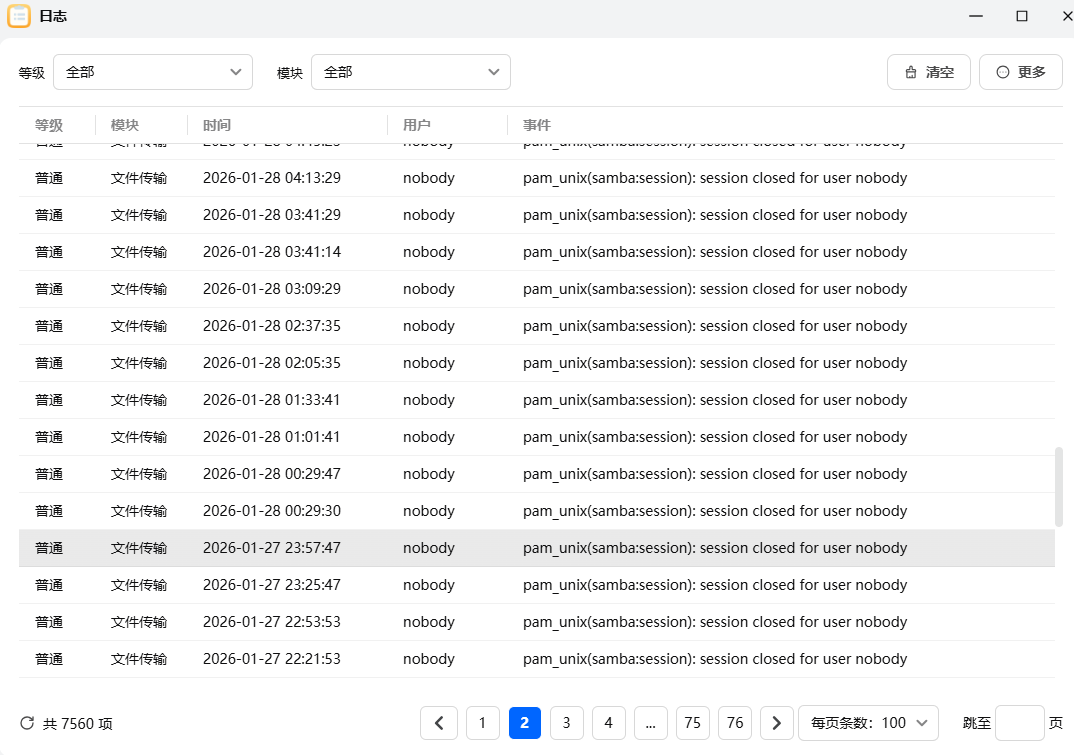This screenshot has width=1074, height=755.
Task: Go to page 75
Action: click(x=692, y=723)
